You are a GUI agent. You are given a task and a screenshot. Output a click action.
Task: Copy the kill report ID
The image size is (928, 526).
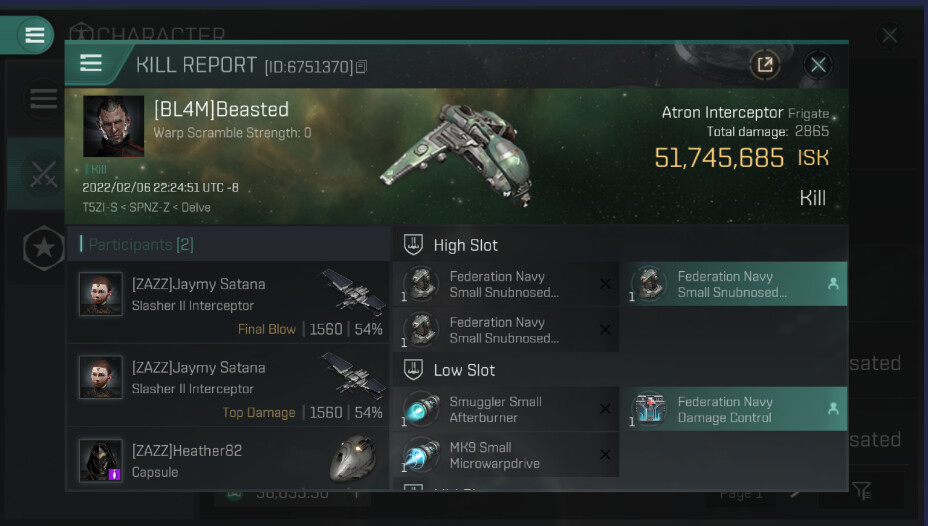tap(362, 67)
